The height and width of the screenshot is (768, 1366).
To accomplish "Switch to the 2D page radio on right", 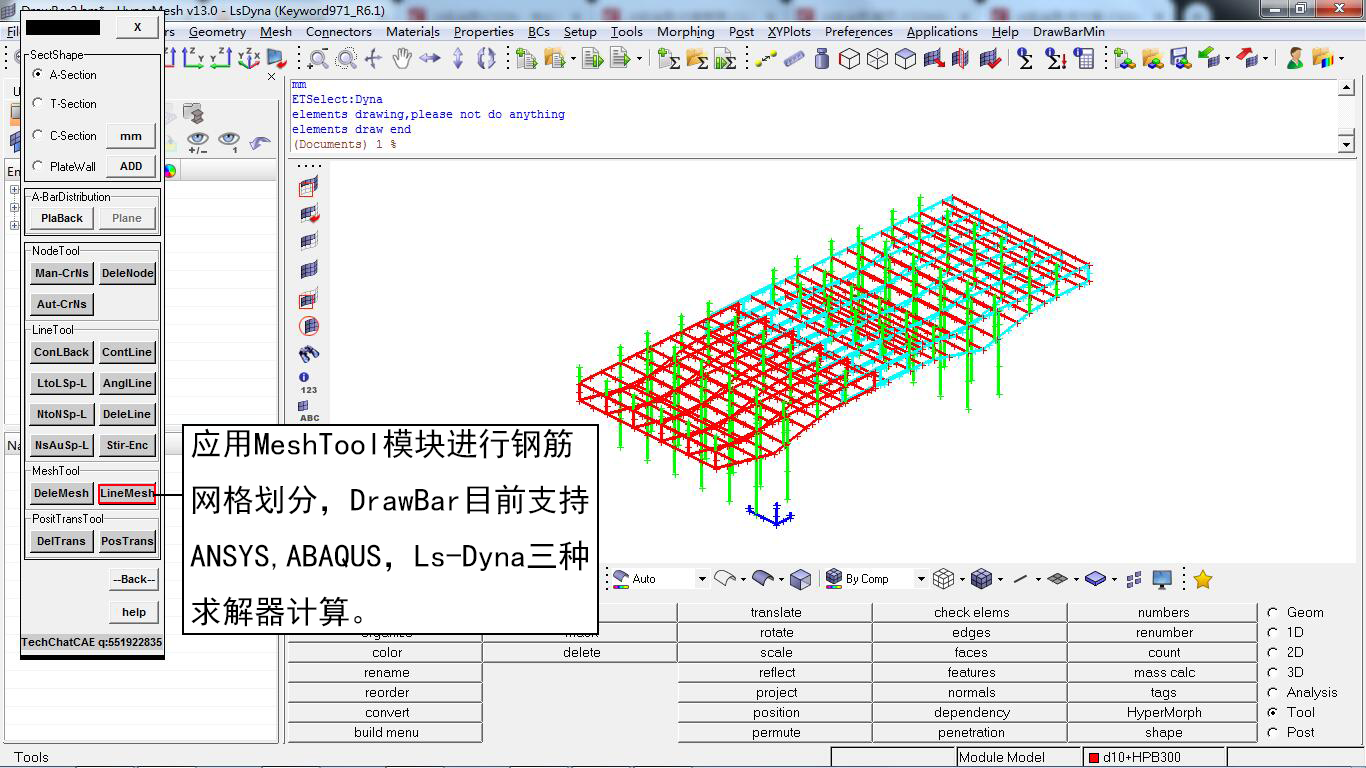I will 1274,652.
